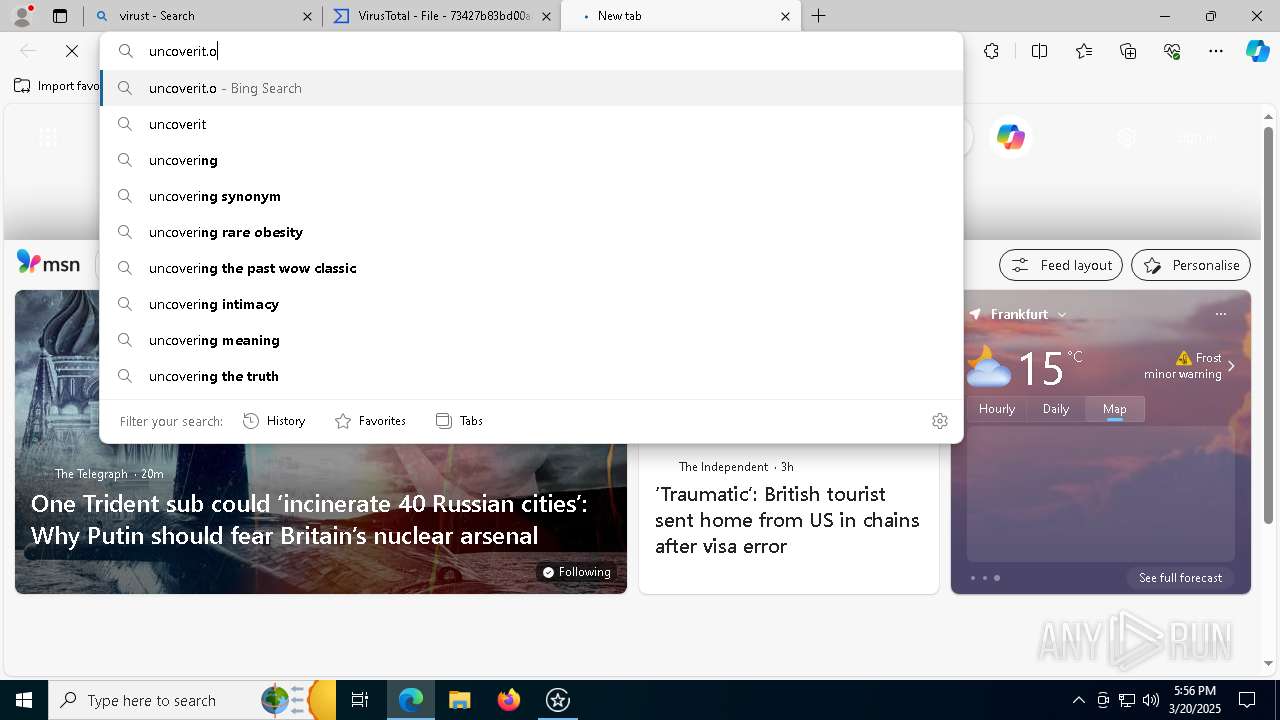Screen dimensions: 1280x720
Task: Select the uncovering rare obesity suggestion
Action: [532, 232]
